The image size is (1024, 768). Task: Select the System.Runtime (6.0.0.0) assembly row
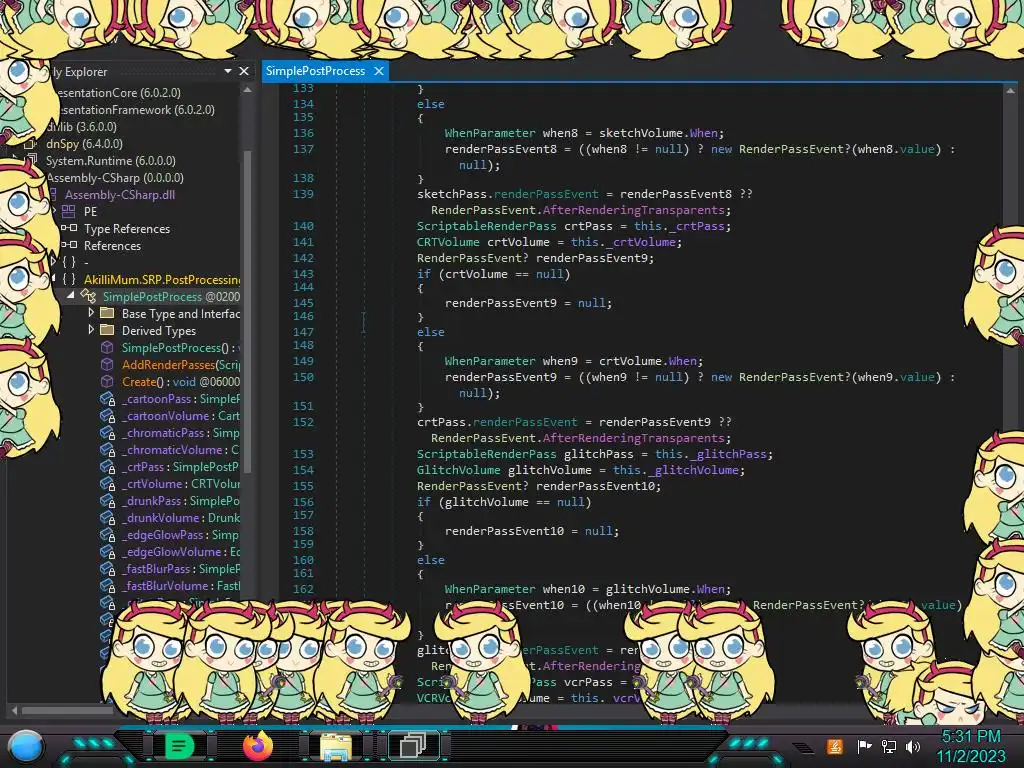110,161
